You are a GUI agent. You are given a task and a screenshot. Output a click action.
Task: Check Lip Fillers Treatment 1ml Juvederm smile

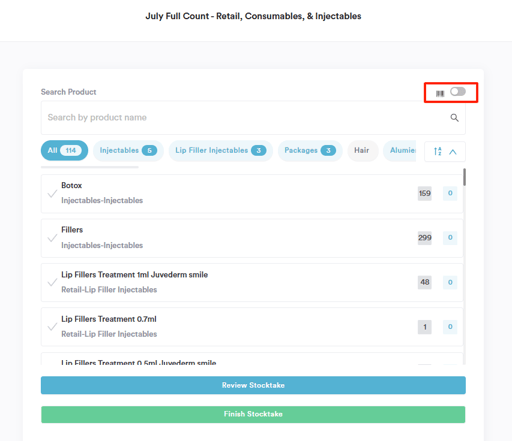click(x=52, y=282)
